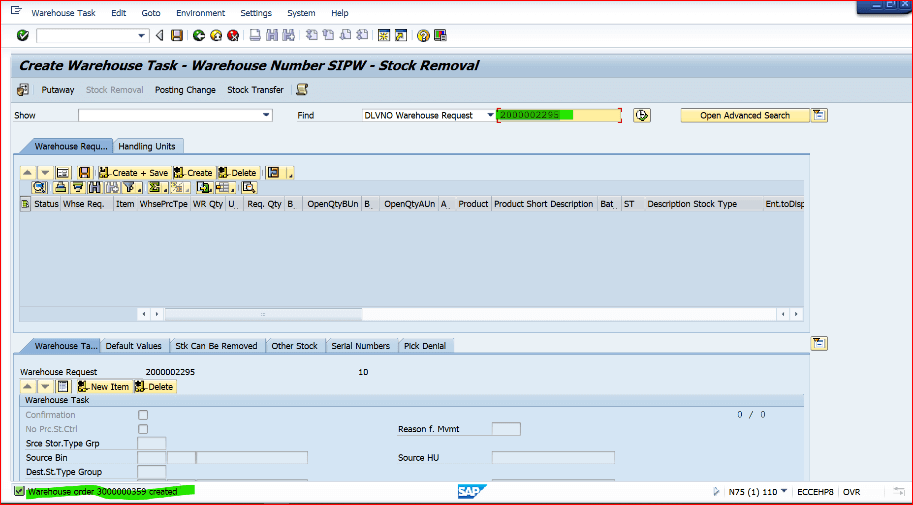Viewport: 913px width, 505px height.
Task: Click the Open Advanced Search button
Action: (745, 115)
